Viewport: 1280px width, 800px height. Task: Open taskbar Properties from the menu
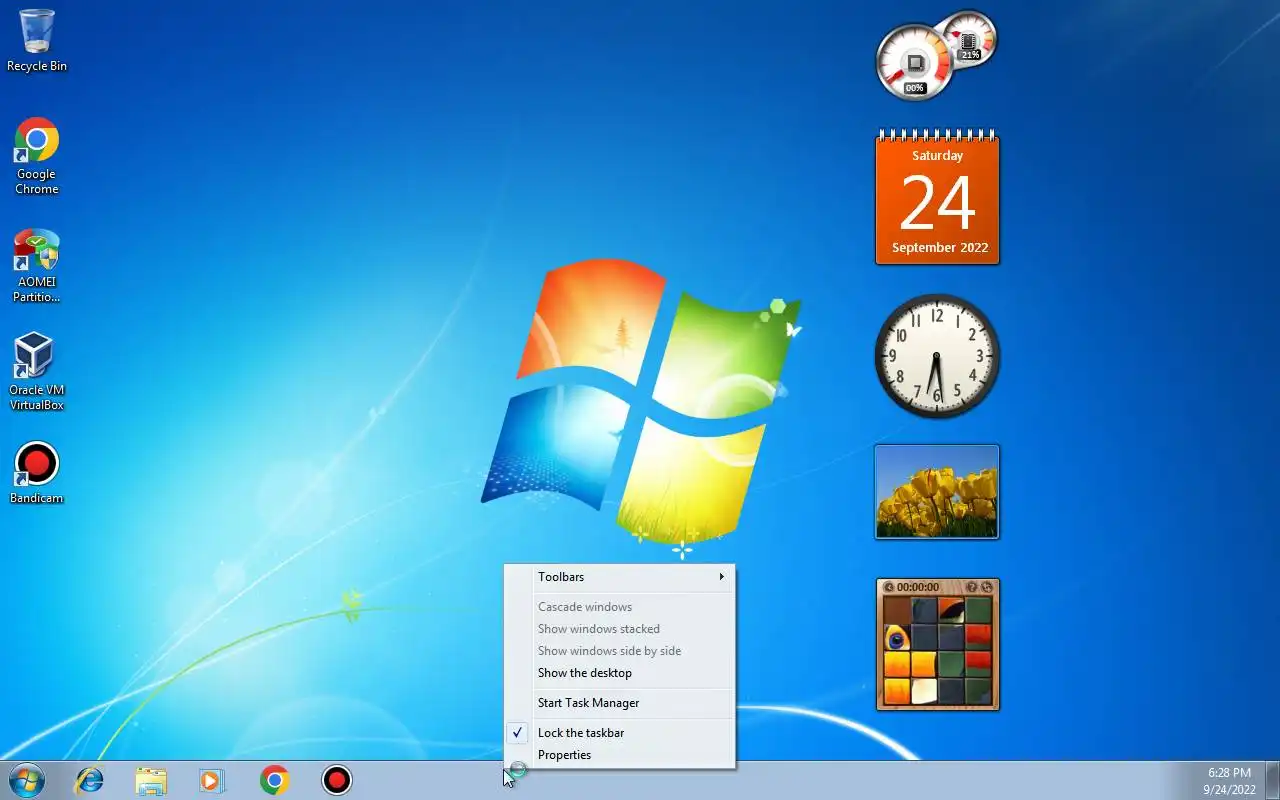619,755
